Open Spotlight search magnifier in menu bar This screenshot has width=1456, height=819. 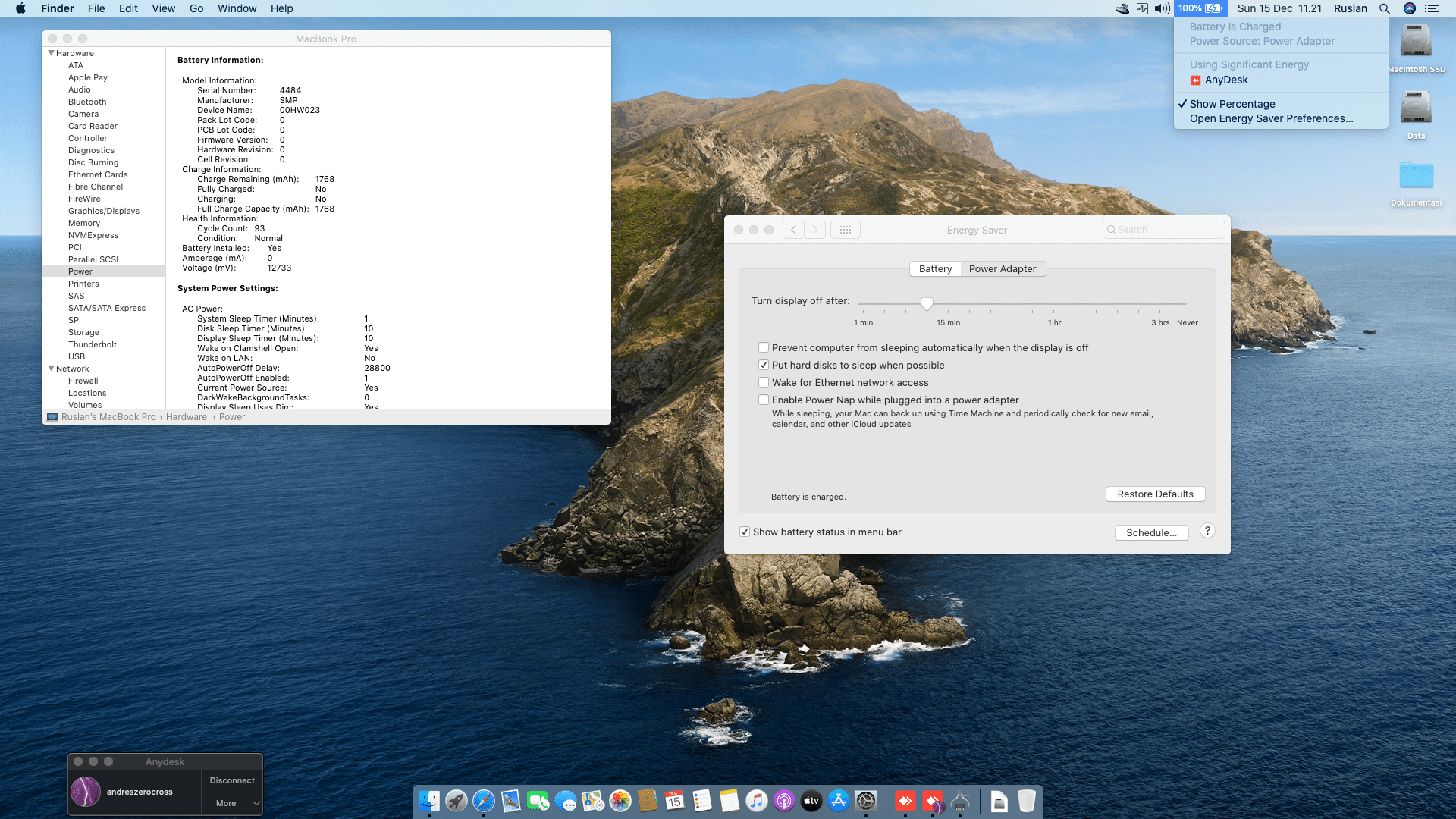pyautogui.click(x=1384, y=8)
